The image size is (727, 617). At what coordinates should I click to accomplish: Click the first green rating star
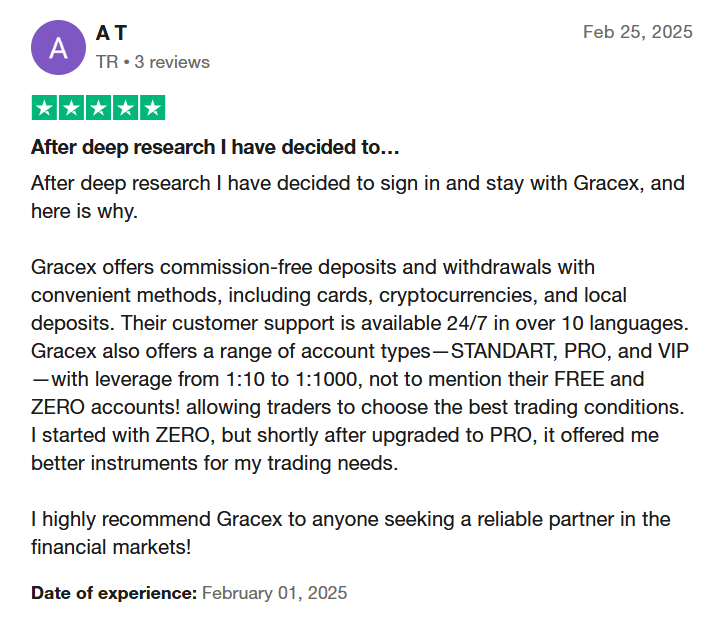tap(44, 108)
